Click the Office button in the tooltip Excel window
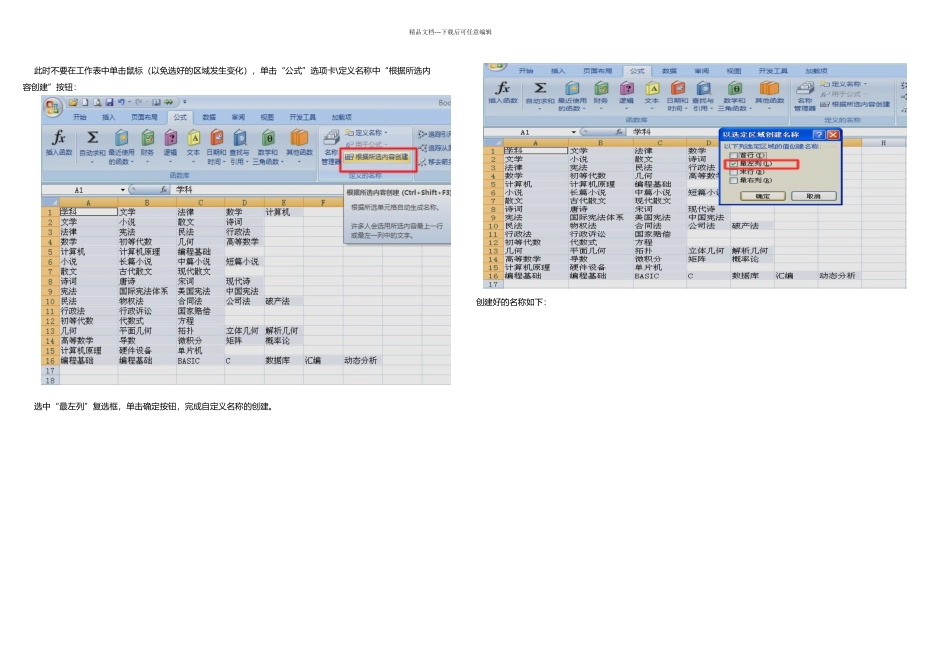This screenshot has width=950, height=672. tap(53, 107)
